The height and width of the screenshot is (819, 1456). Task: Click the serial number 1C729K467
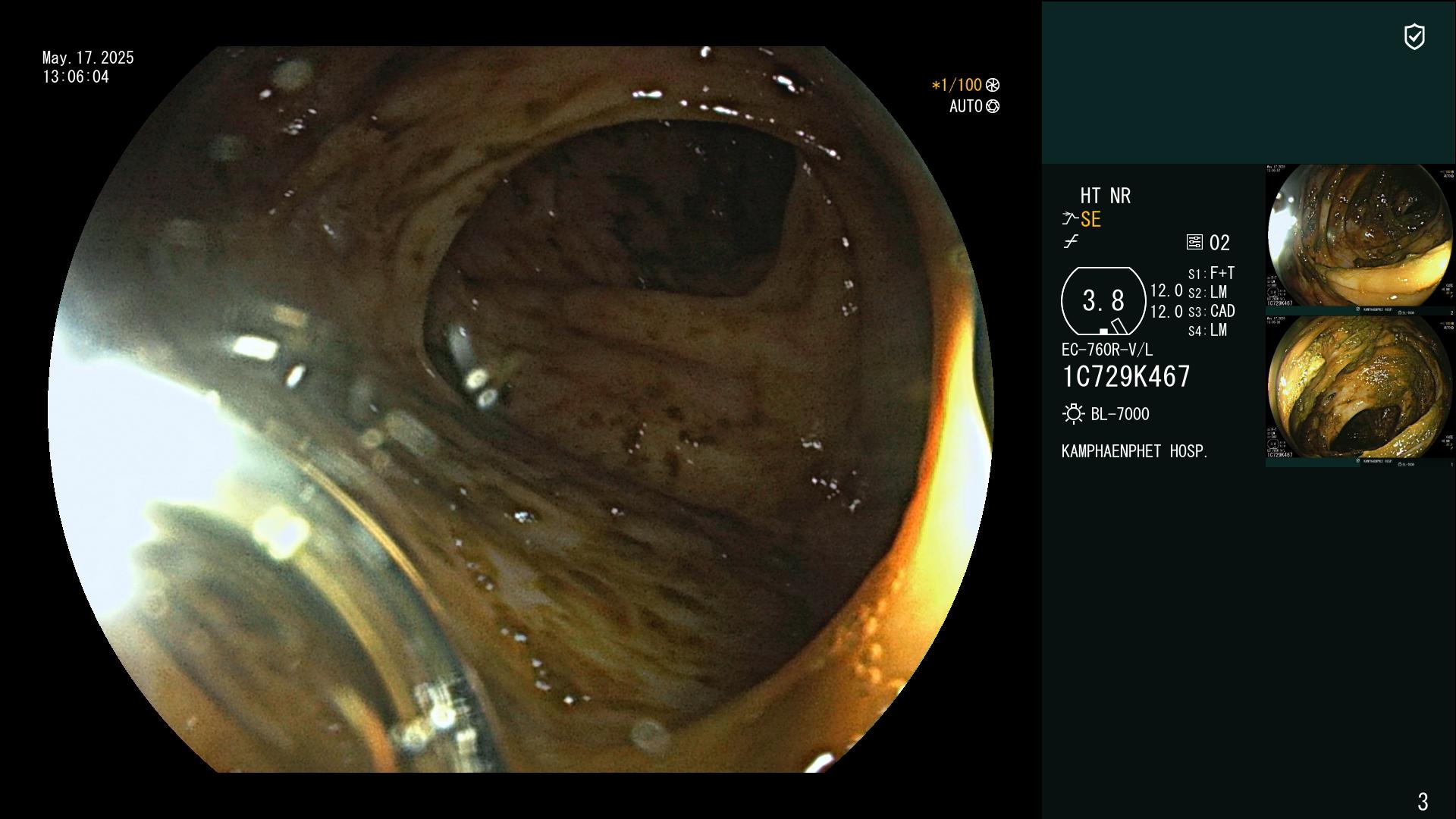coord(1126,377)
